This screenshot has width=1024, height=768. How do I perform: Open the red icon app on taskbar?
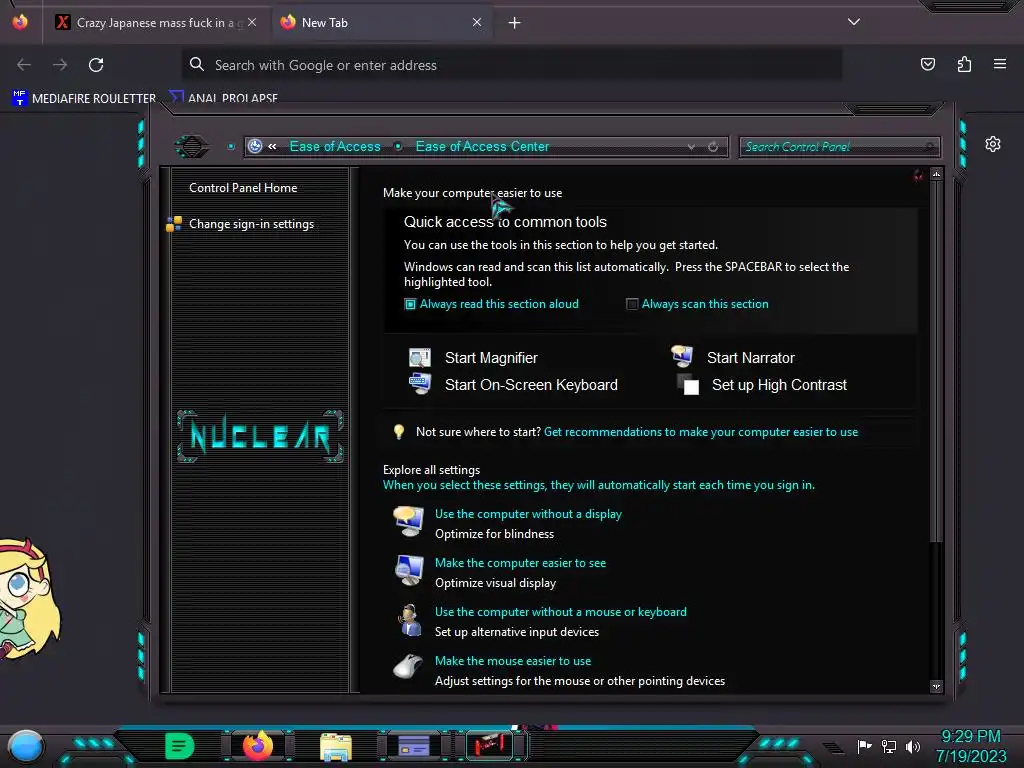click(491, 745)
